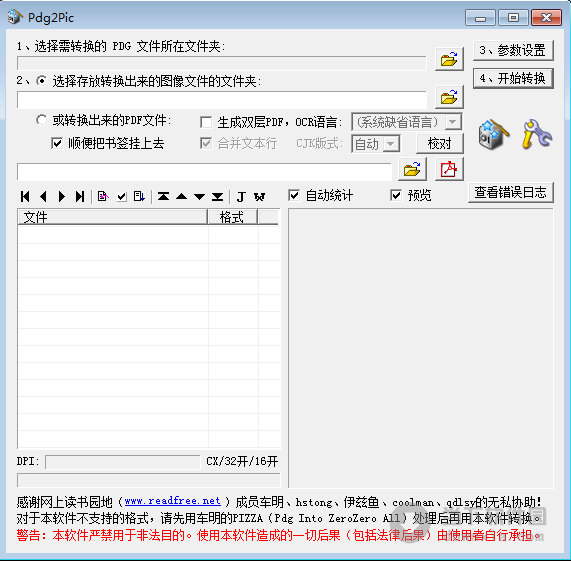Go to the next page
This screenshot has height=561, width=571.
[62, 197]
